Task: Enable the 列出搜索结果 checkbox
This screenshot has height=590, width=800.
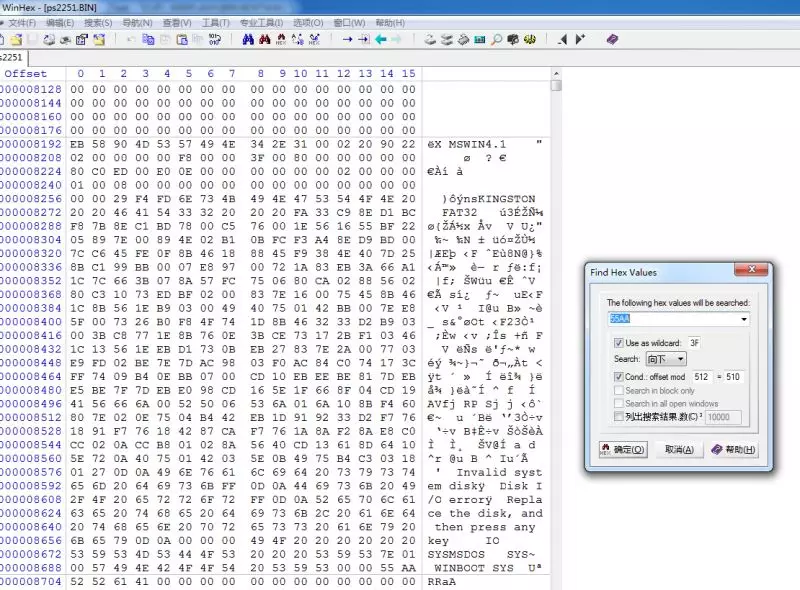Action: [619, 415]
